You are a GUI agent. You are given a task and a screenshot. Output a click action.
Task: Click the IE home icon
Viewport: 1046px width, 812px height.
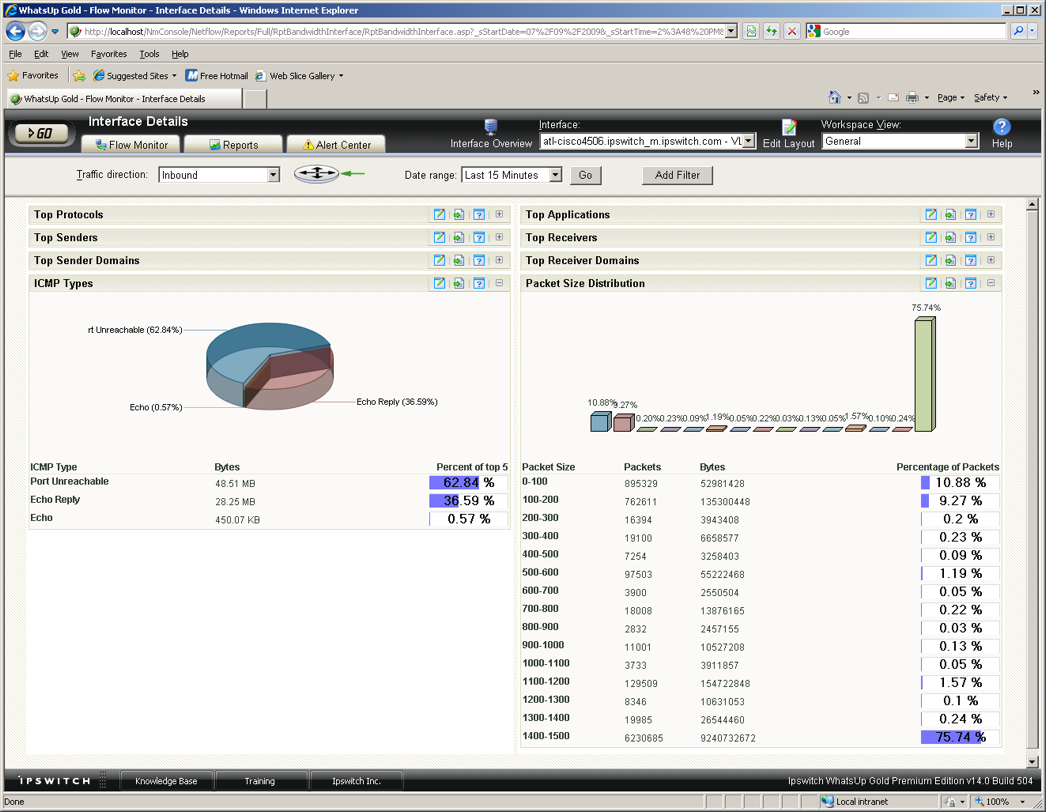pyautogui.click(x=835, y=97)
